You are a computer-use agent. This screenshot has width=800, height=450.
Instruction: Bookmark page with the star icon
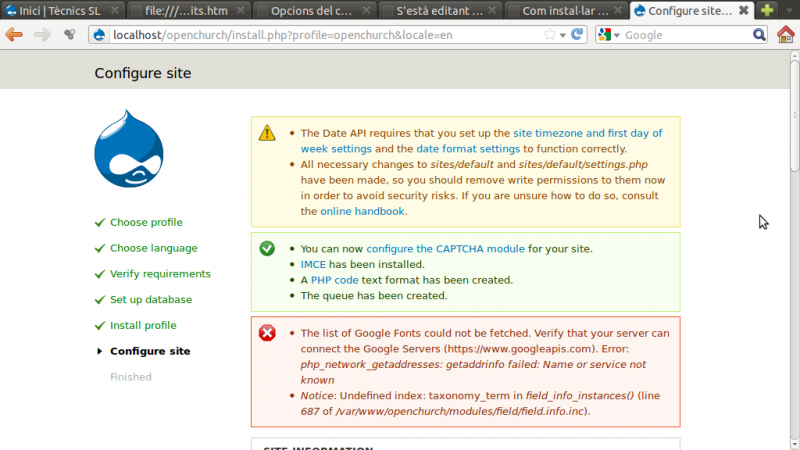(550, 34)
